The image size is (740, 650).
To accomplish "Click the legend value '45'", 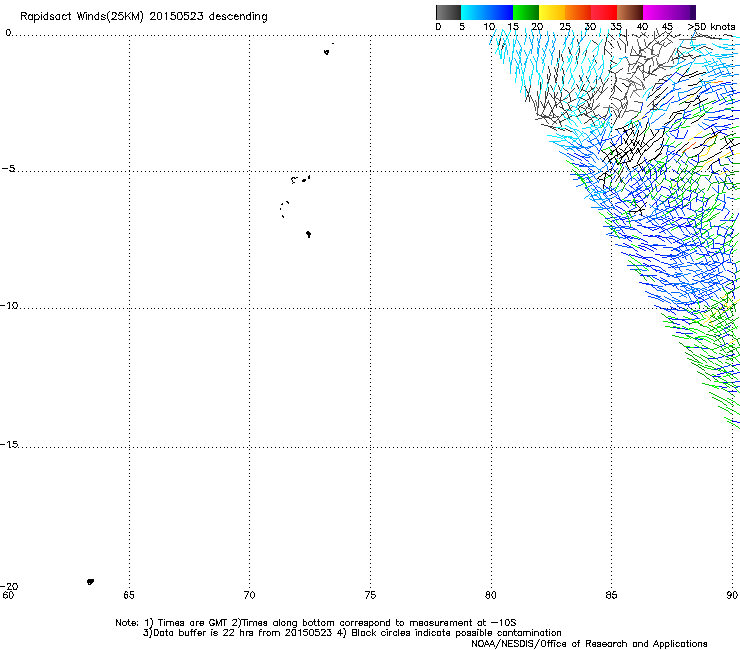I will click(x=667, y=27).
